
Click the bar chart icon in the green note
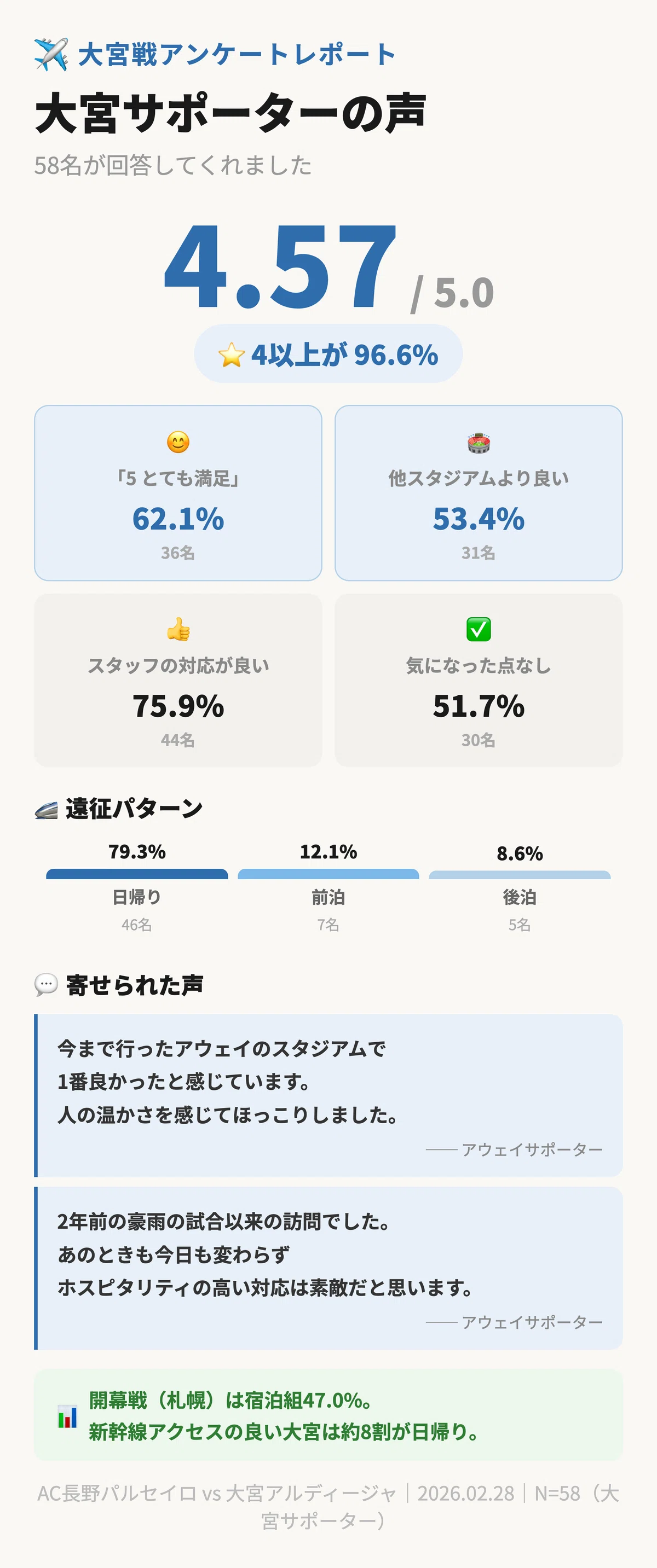coord(67,1416)
